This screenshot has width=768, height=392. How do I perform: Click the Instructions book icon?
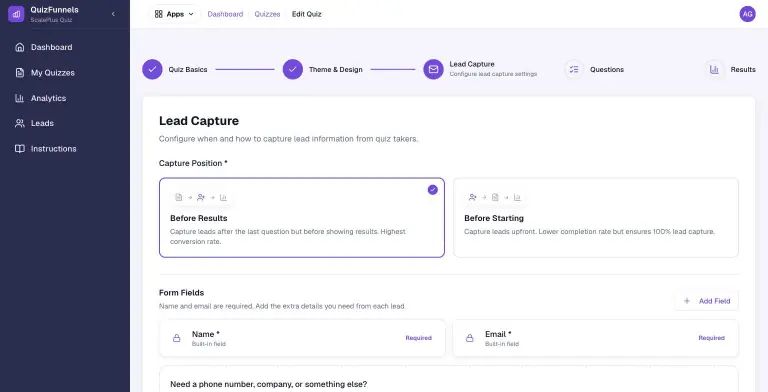[x=20, y=149]
